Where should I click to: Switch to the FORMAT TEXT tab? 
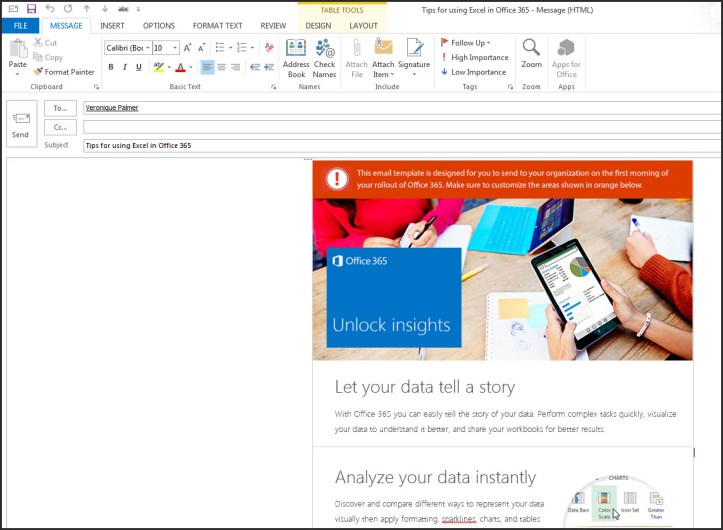pyautogui.click(x=217, y=26)
